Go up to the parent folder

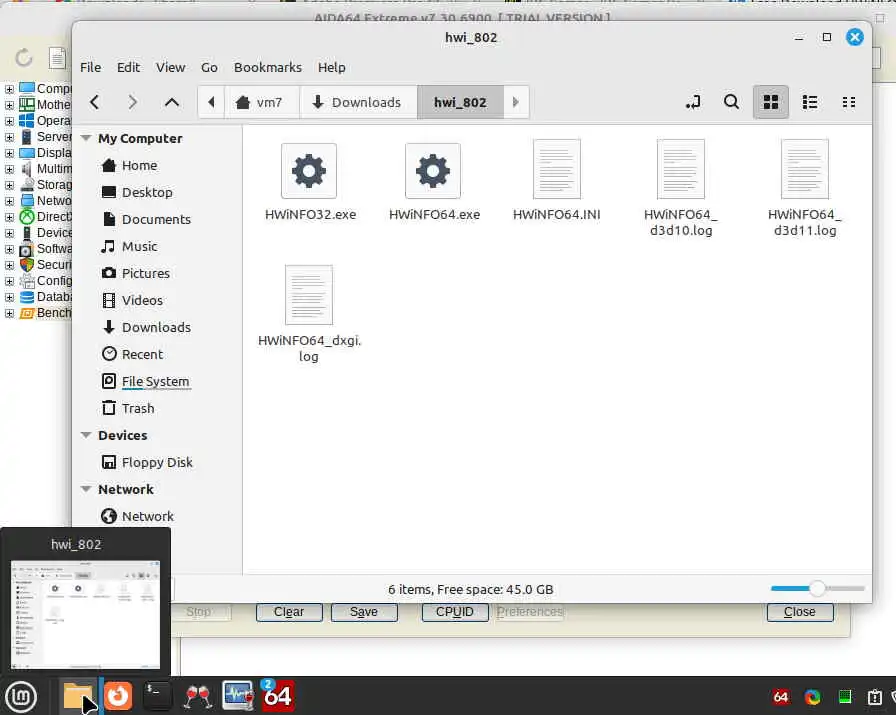coord(172,102)
